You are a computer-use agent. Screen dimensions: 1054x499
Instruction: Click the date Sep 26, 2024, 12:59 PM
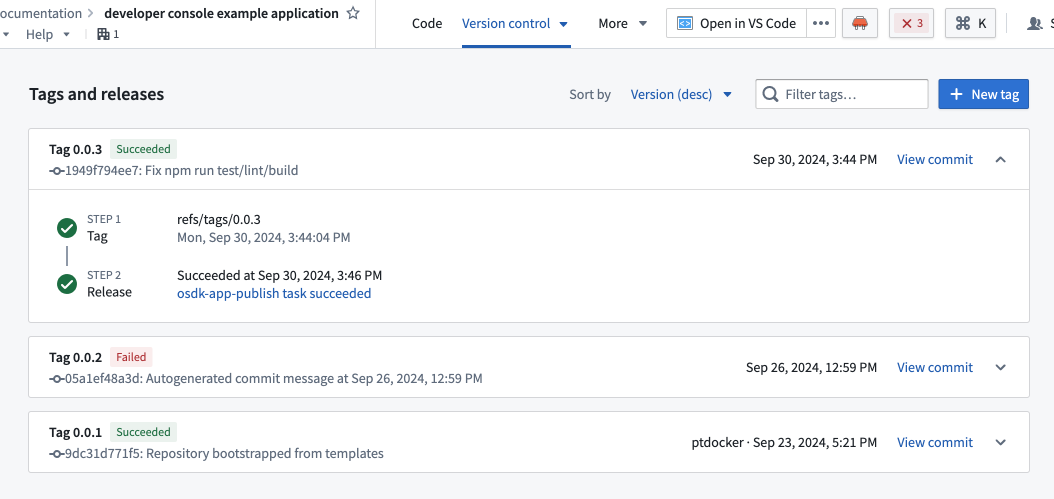(811, 367)
